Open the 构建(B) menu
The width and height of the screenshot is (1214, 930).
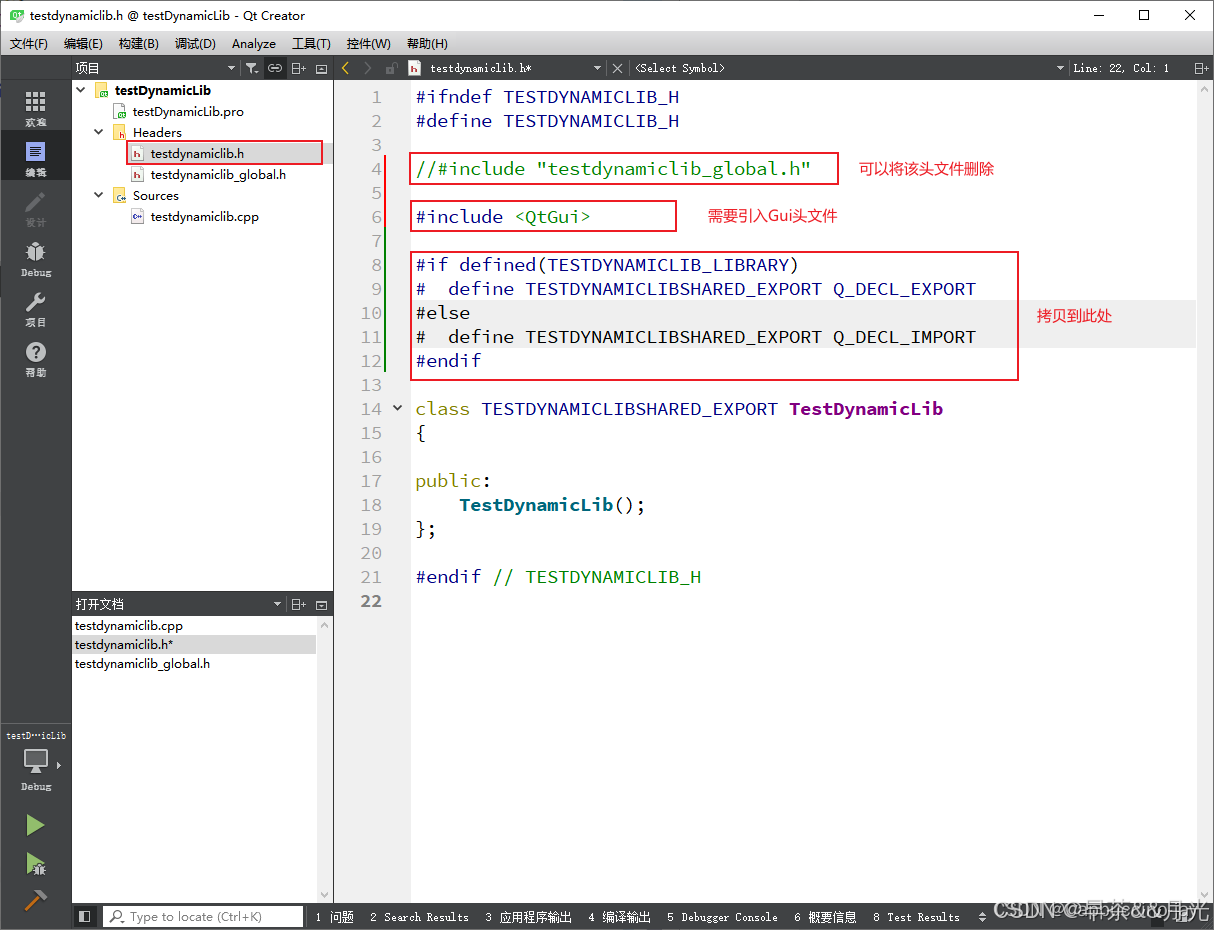138,44
